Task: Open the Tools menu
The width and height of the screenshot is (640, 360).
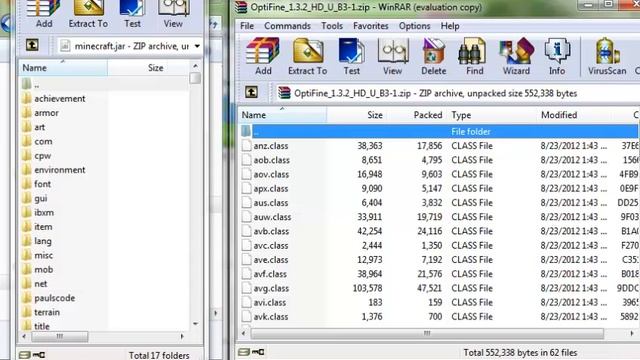Action: (x=332, y=26)
